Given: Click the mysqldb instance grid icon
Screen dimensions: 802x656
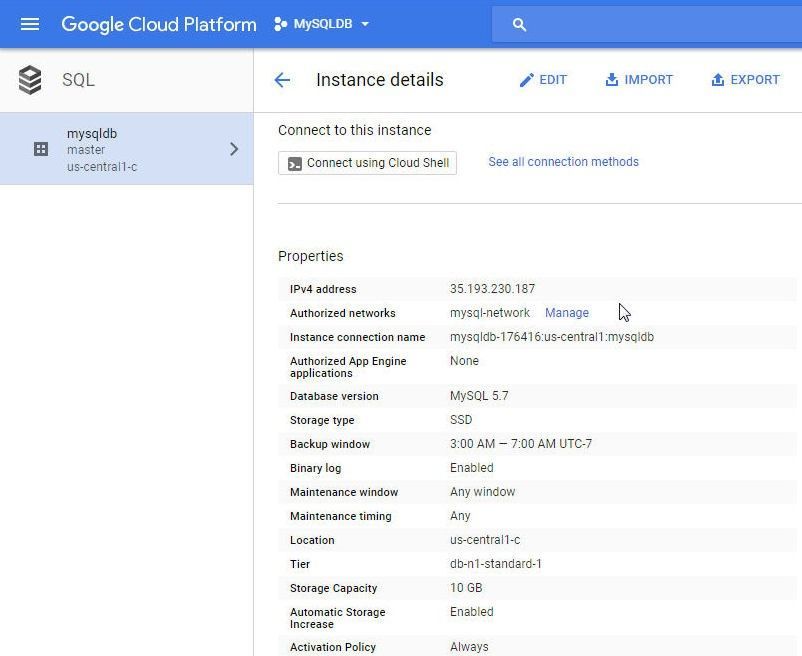Looking at the screenshot, I should 41,149.
